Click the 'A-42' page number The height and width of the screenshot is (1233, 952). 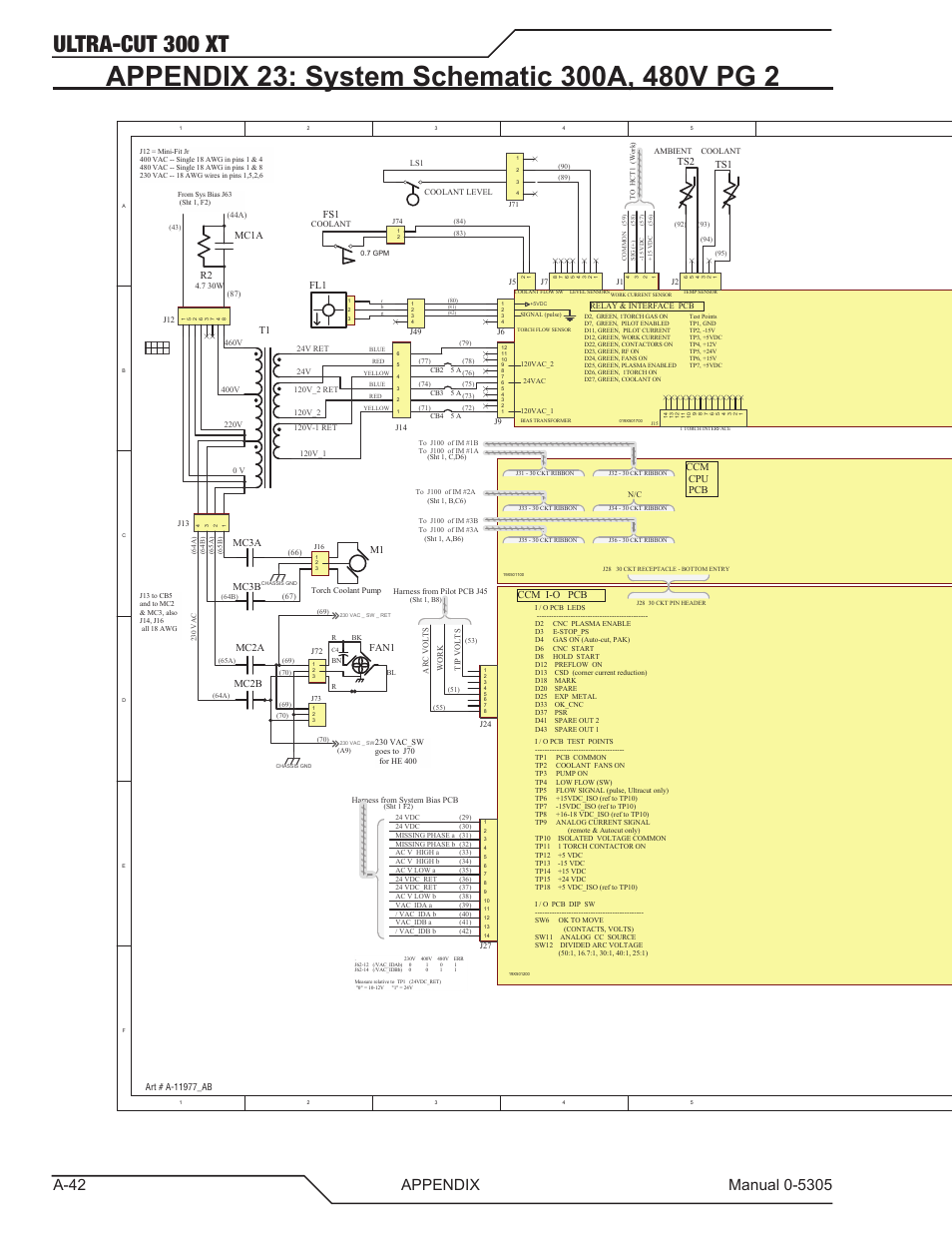[70, 1184]
